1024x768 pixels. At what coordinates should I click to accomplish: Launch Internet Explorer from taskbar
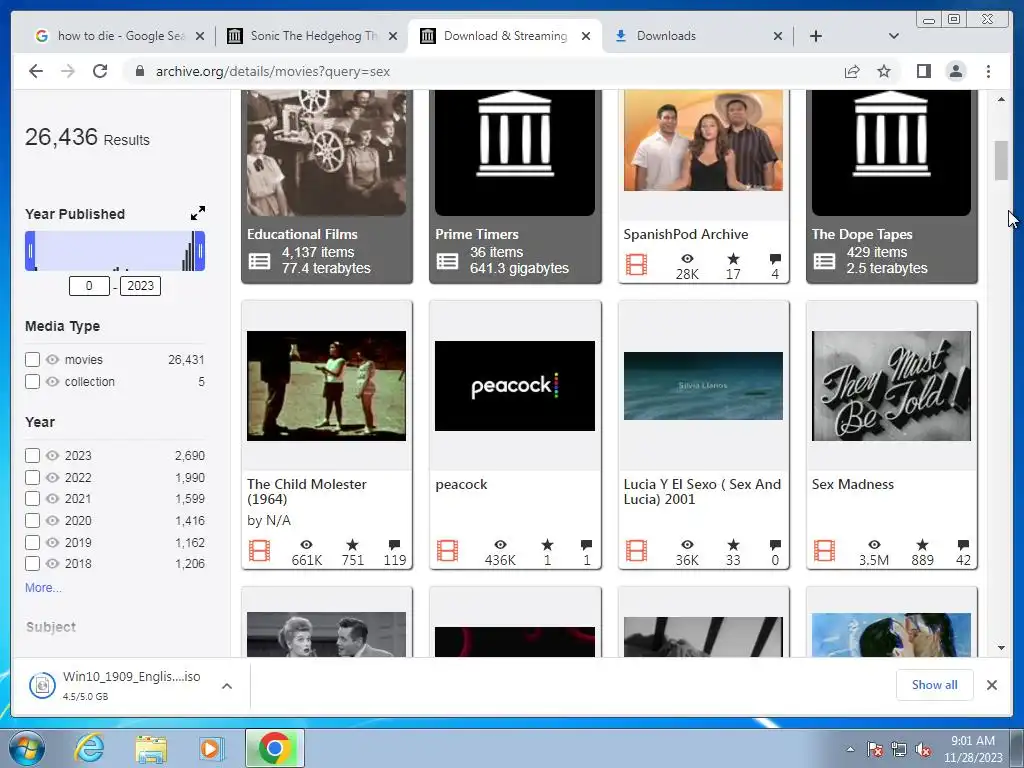(89, 748)
